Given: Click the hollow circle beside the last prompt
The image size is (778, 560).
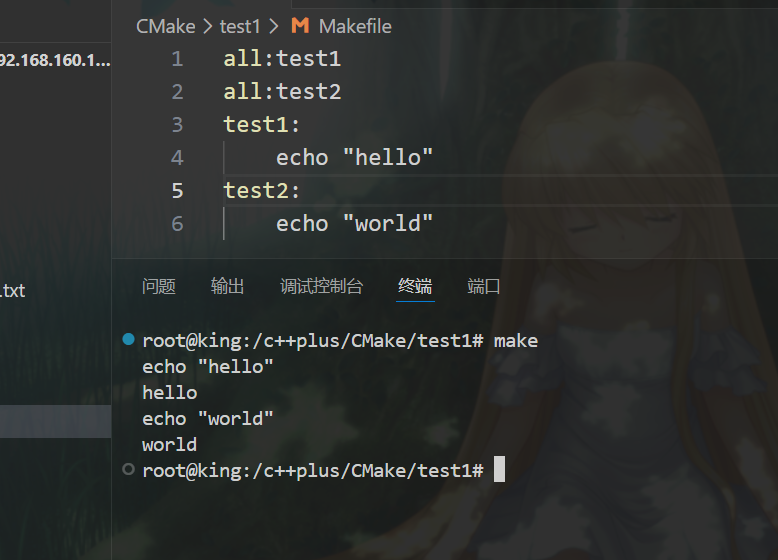Looking at the screenshot, I should click(127, 470).
